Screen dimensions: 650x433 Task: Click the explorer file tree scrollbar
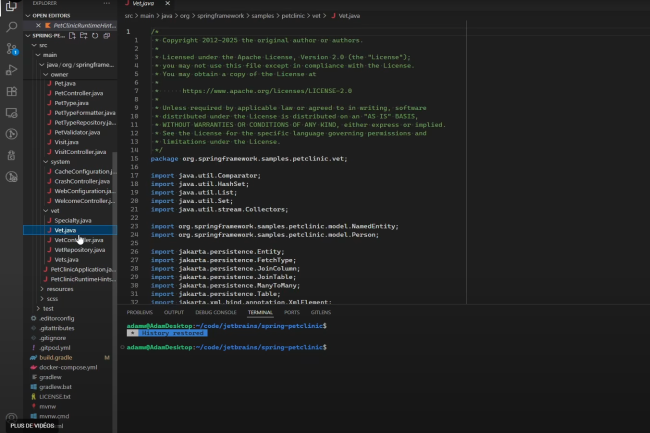click(115, 290)
